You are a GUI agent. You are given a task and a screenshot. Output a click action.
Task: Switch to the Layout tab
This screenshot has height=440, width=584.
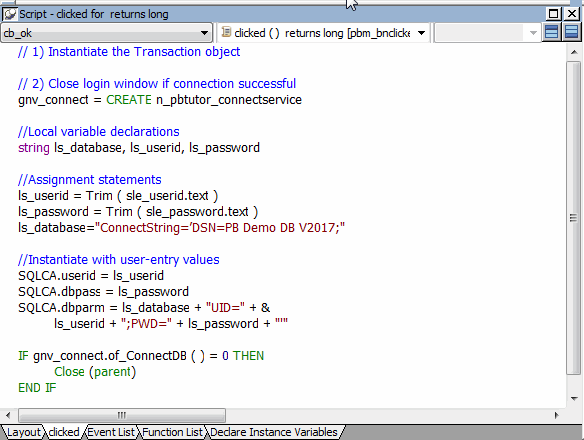(x=23, y=432)
